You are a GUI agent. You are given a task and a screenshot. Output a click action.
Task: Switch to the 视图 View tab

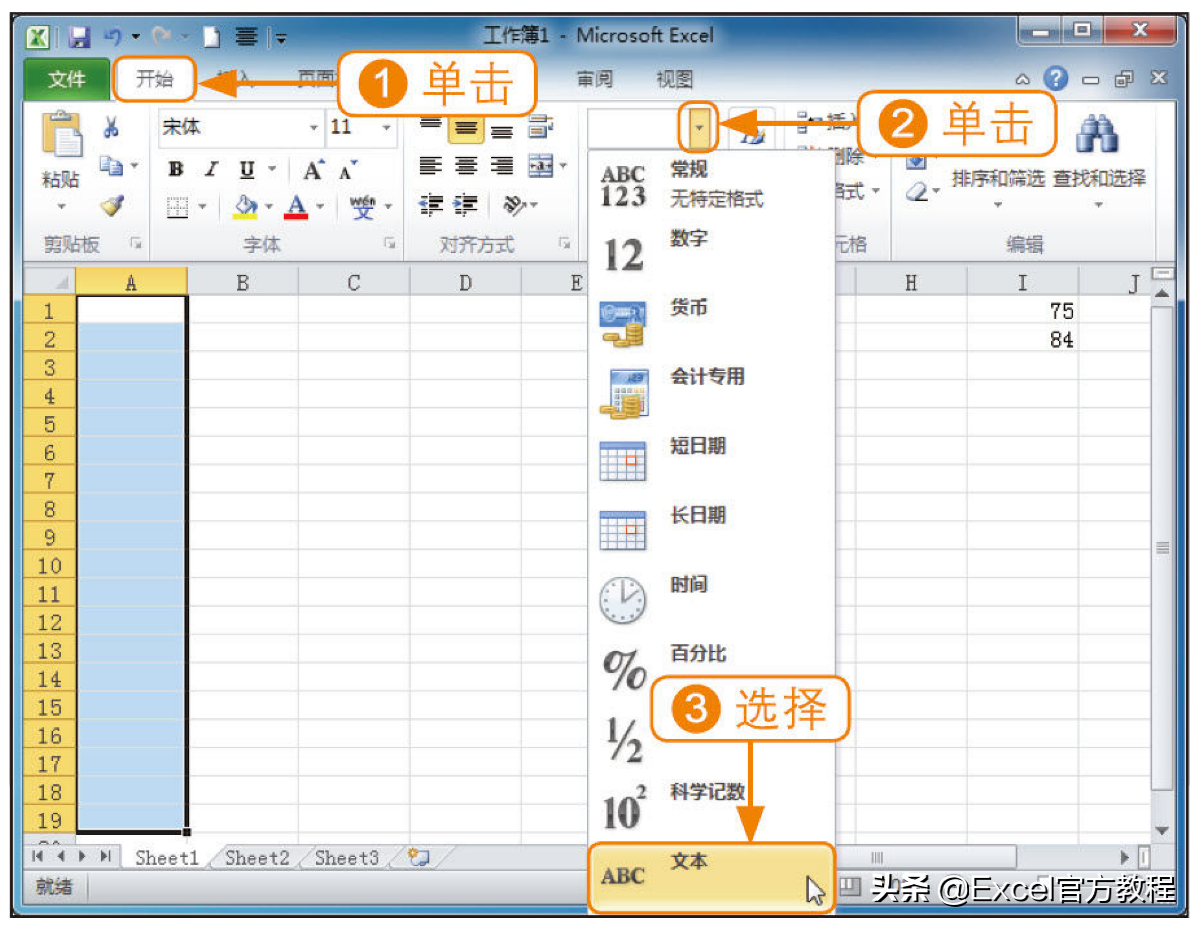pos(674,79)
